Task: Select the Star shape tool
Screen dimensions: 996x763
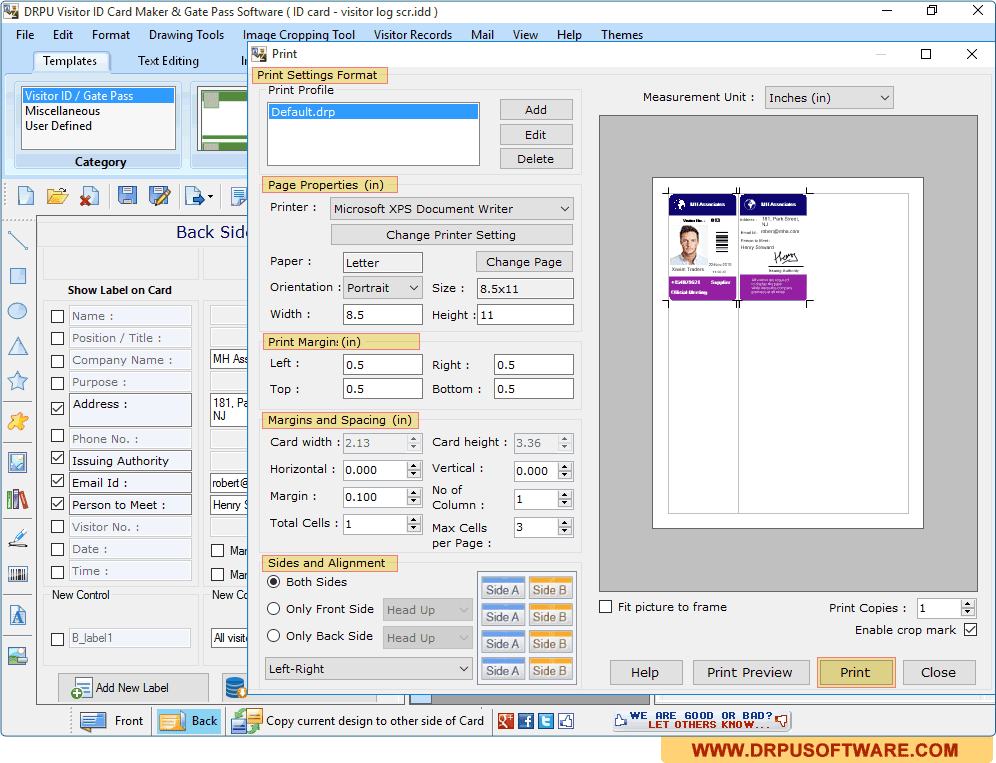Action: 16,380
